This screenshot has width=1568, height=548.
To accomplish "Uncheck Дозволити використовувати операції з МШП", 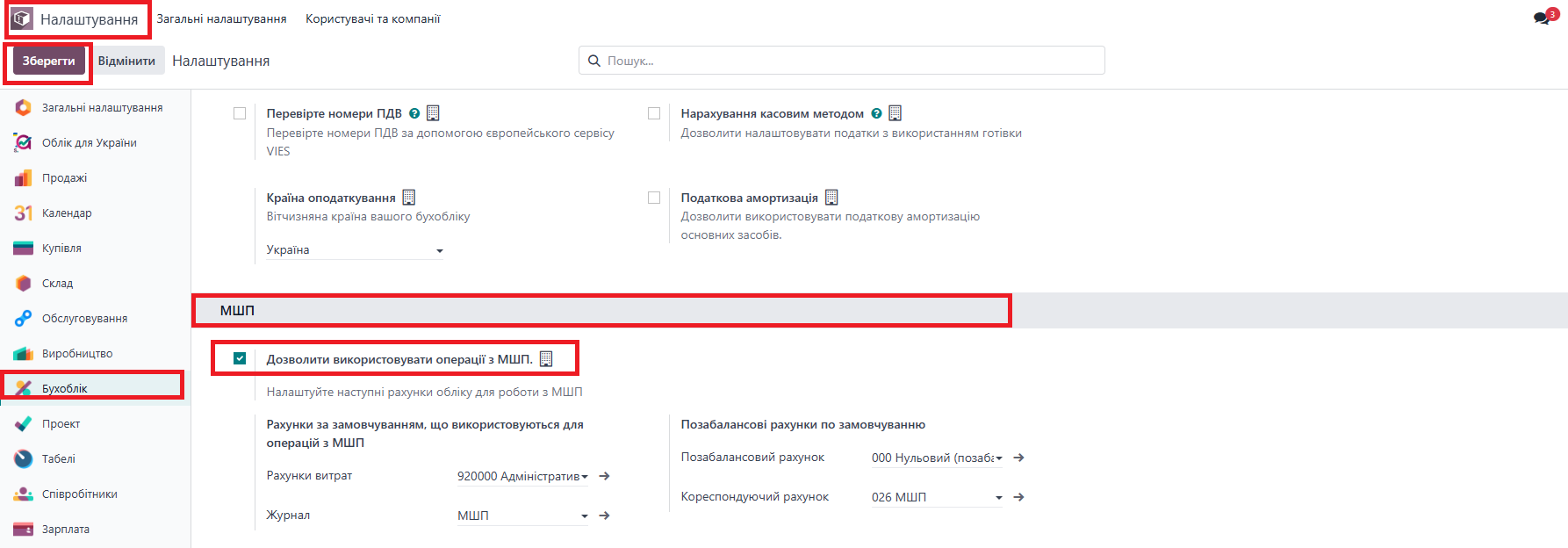I will tap(240, 358).
